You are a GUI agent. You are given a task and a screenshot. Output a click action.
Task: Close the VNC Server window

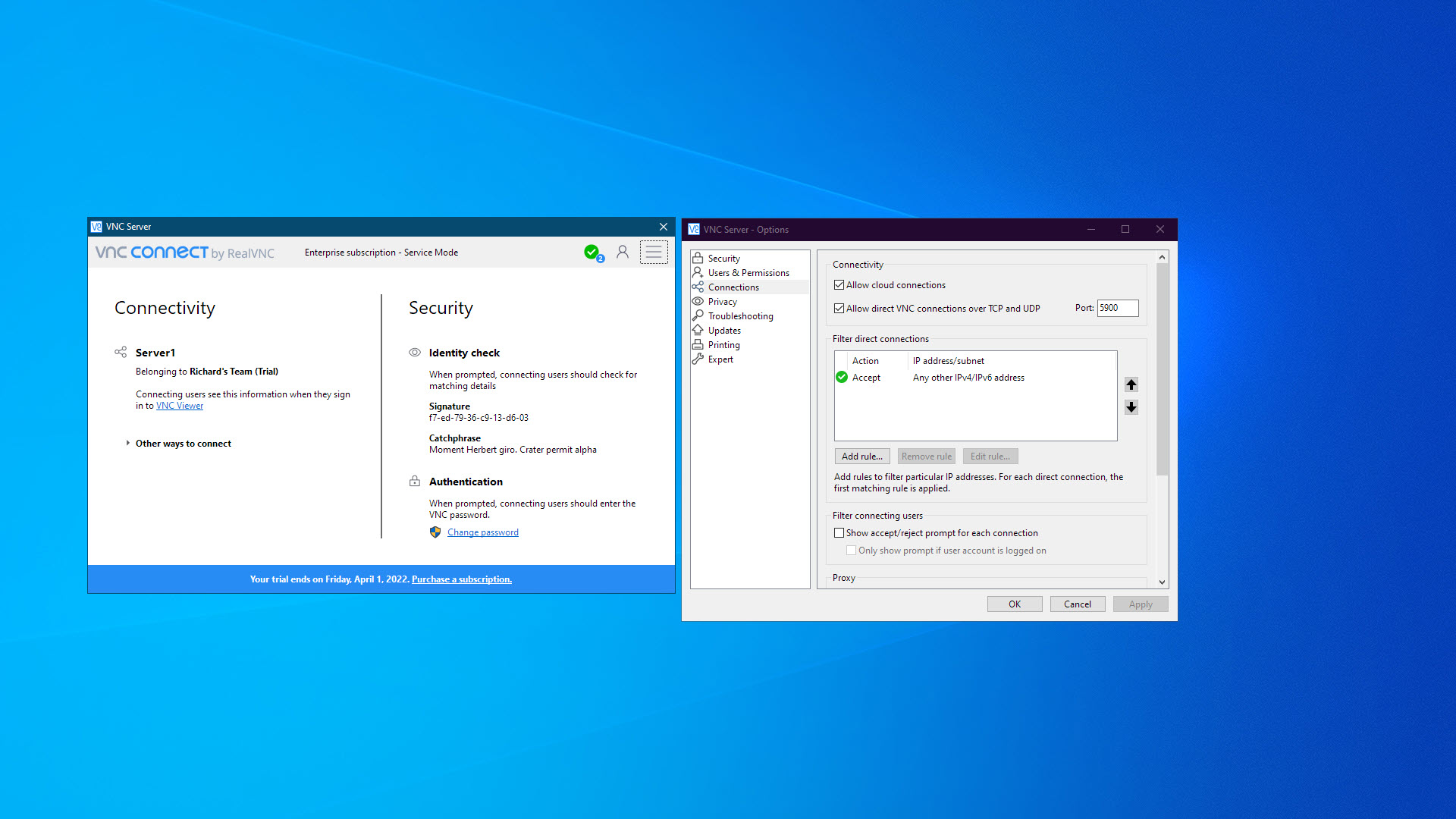(664, 227)
